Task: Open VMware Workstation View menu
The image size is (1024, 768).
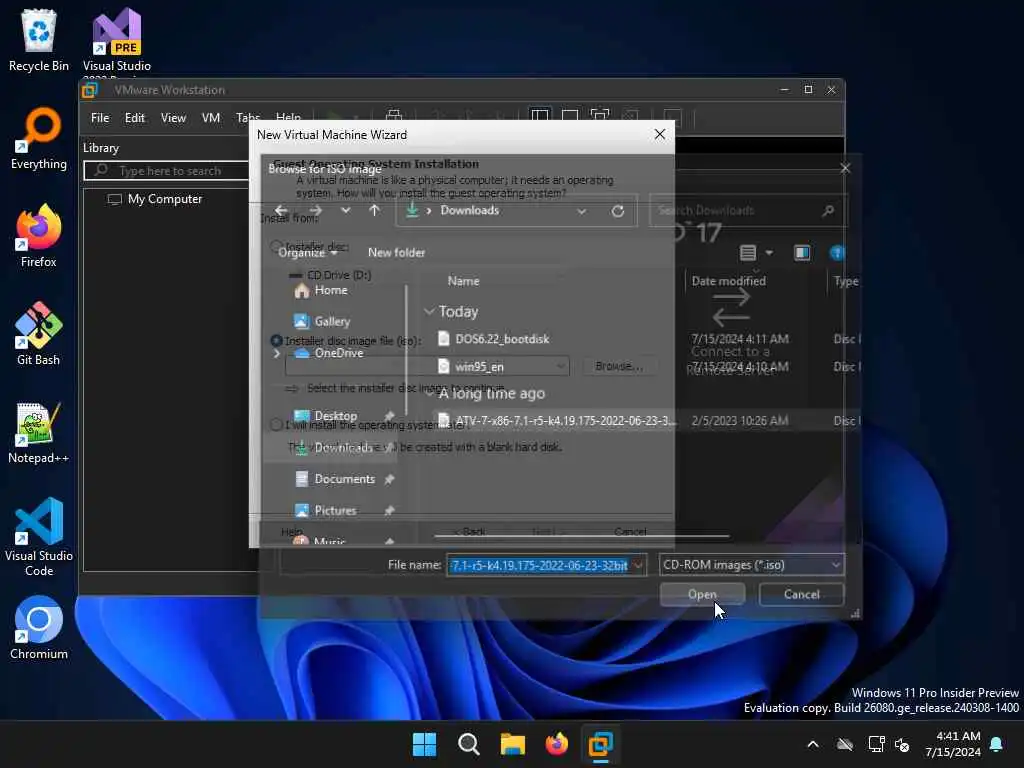Action: coord(173,118)
